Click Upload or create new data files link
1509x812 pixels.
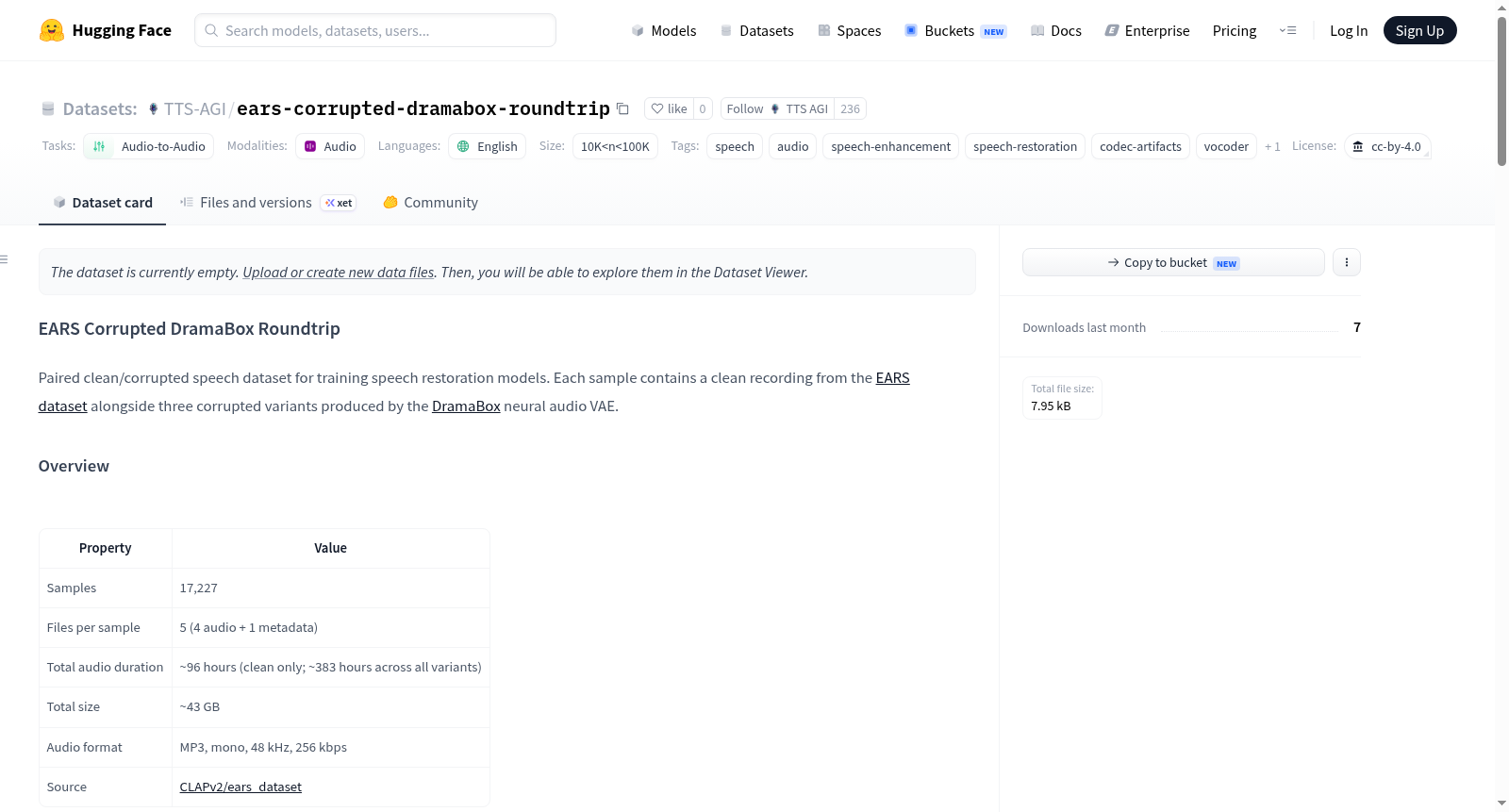pyautogui.click(x=339, y=273)
